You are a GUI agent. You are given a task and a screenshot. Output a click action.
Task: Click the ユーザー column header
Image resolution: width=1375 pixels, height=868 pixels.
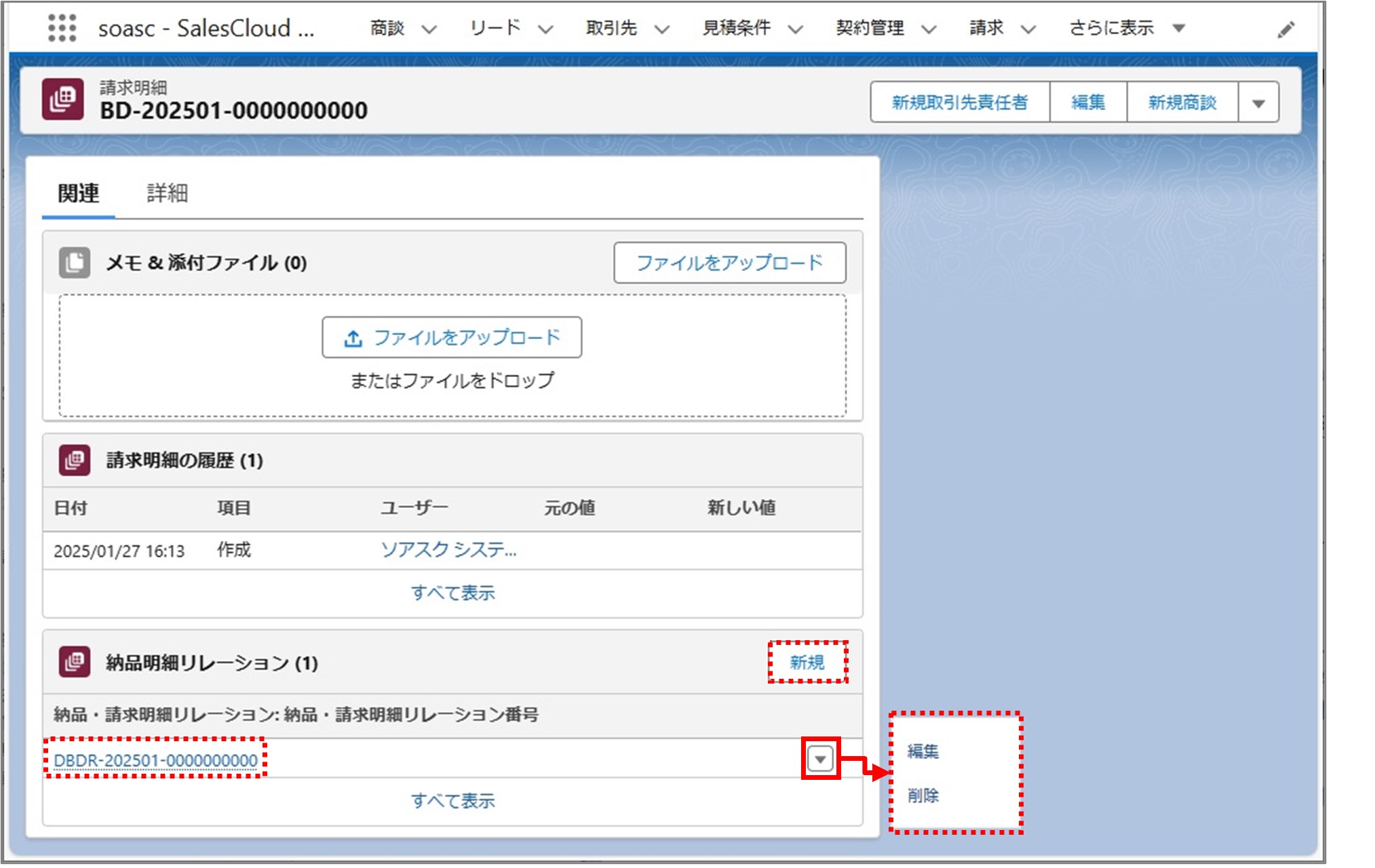pos(414,508)
